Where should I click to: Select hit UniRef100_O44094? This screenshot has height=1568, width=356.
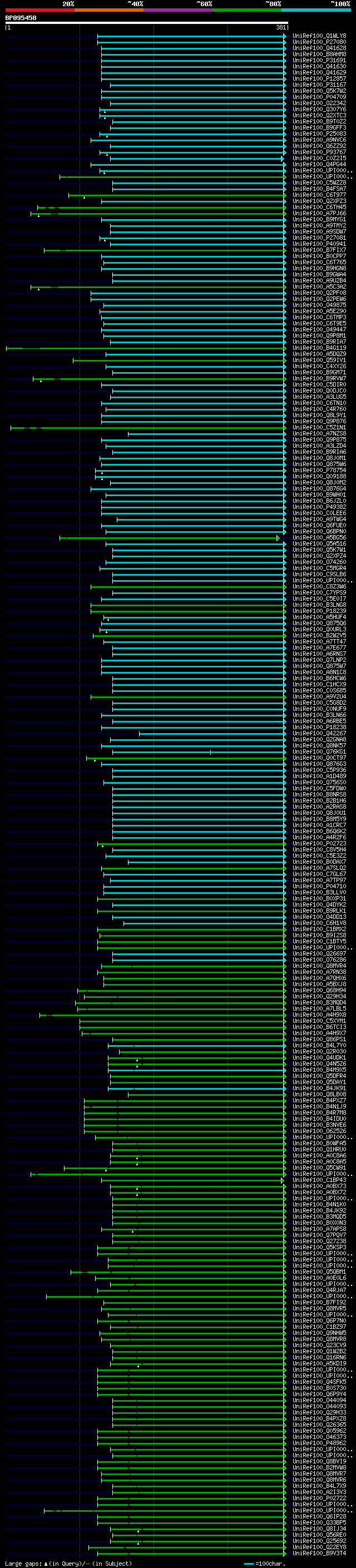click(x=319, y=1401)
